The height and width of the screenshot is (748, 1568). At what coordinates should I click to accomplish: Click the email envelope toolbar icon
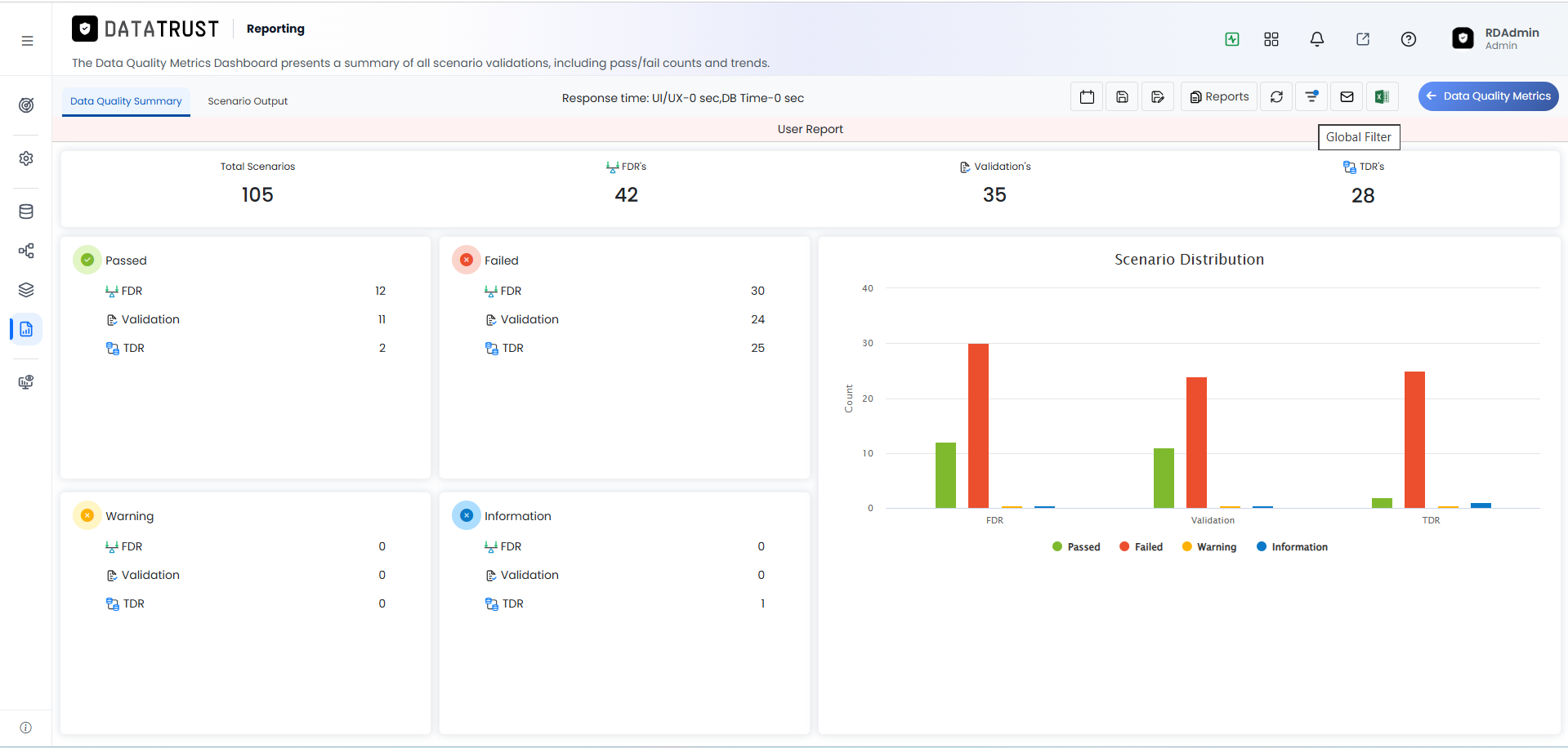pyautogui.click(x=1347, y=96)
